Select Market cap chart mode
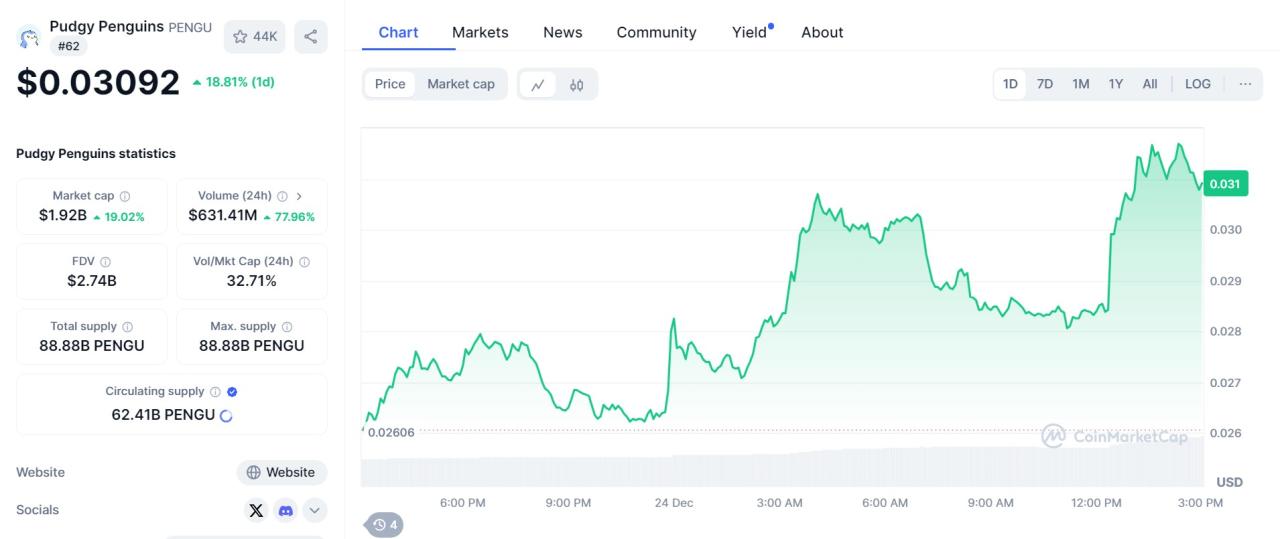1280x539 pixels. [x=461, y=84]
